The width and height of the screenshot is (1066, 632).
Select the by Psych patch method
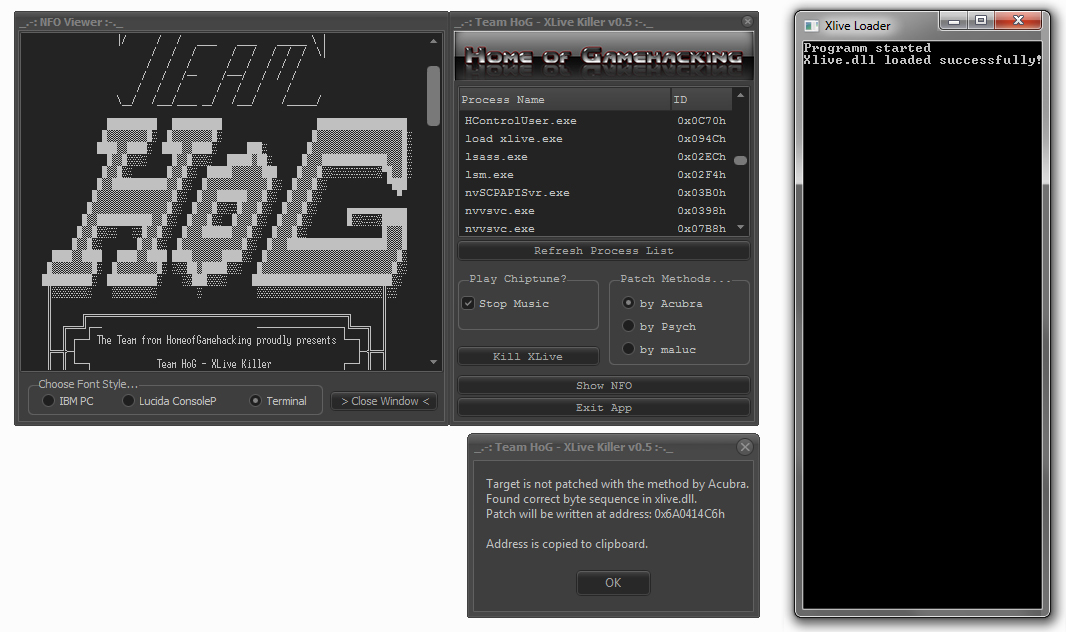[x=628, y=326]
